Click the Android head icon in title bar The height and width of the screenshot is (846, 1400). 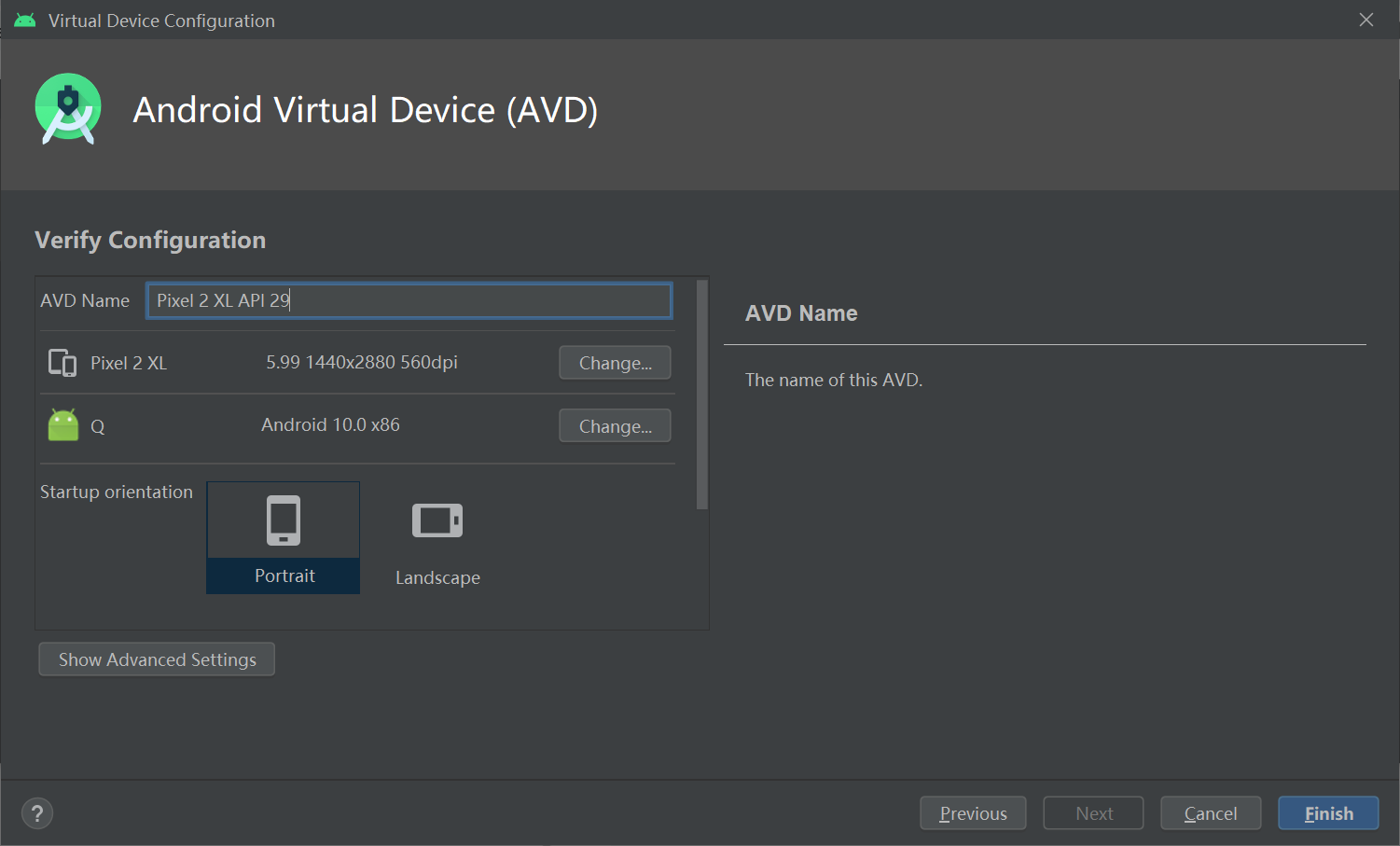pos(25,21)
